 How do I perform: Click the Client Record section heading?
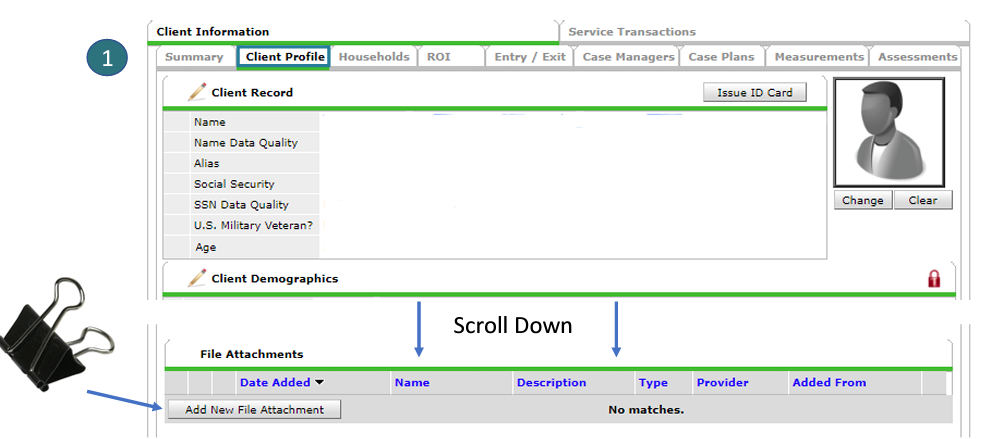click(252, 92)
